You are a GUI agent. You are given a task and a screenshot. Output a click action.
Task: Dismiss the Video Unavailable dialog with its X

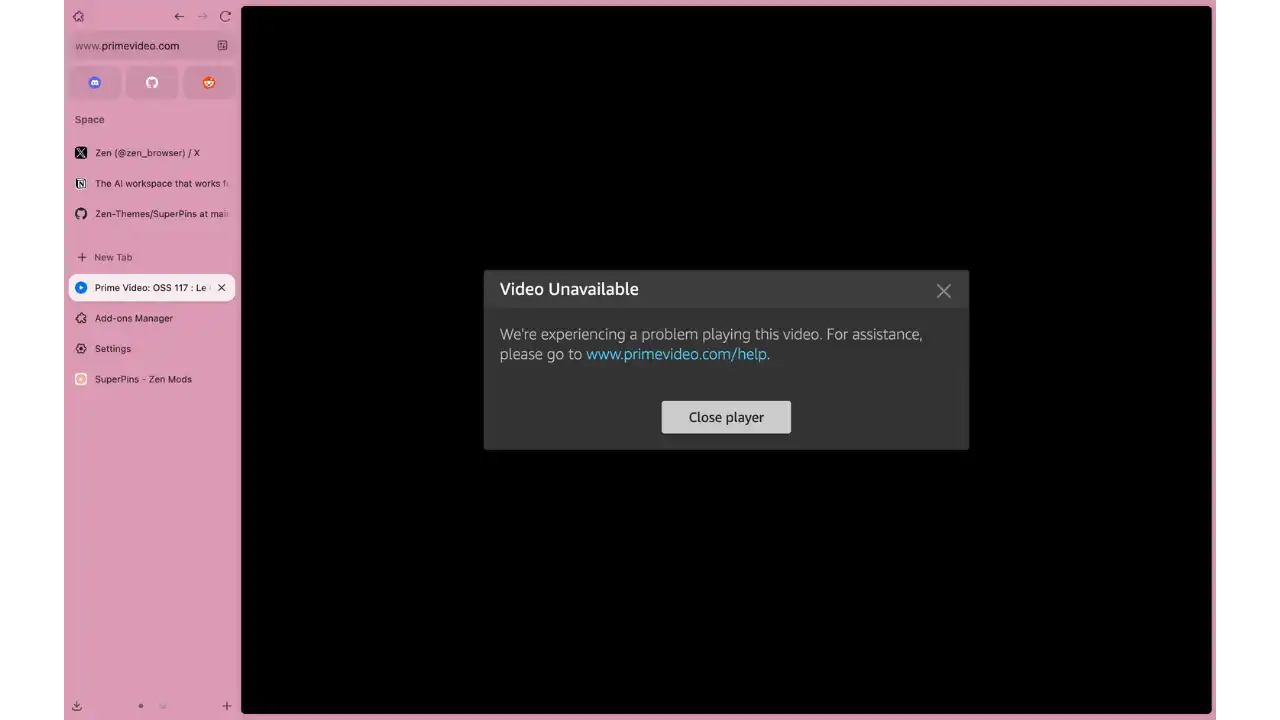click(x=943, y=290)
